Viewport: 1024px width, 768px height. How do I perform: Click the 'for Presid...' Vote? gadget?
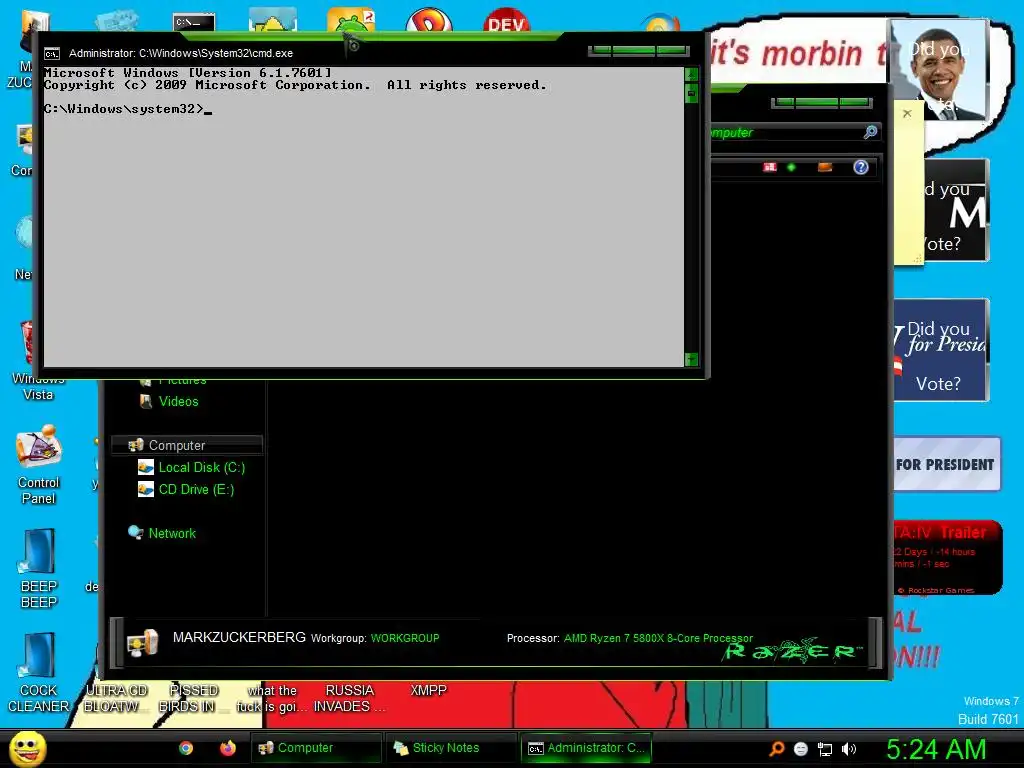pyautogui.click(x=941, y=350)
